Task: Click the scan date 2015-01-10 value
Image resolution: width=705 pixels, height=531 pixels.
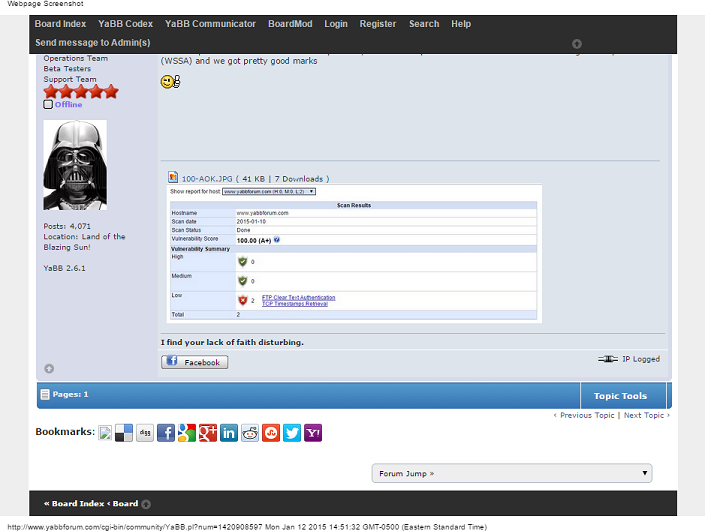Action: (251, 222)
